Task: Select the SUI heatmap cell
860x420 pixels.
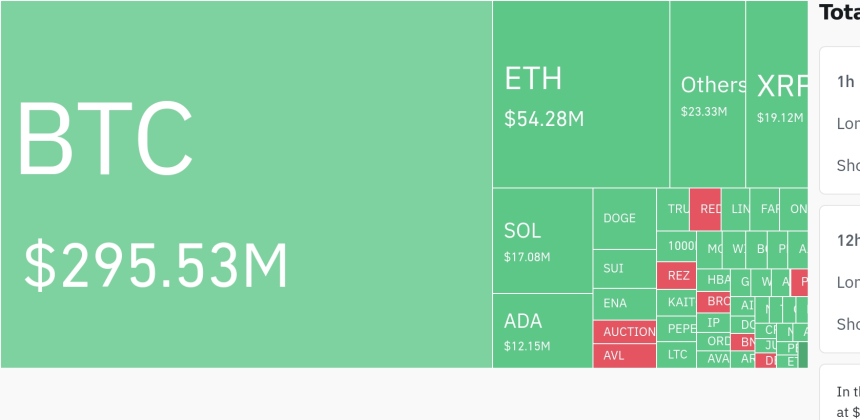Action: point(624,269)
